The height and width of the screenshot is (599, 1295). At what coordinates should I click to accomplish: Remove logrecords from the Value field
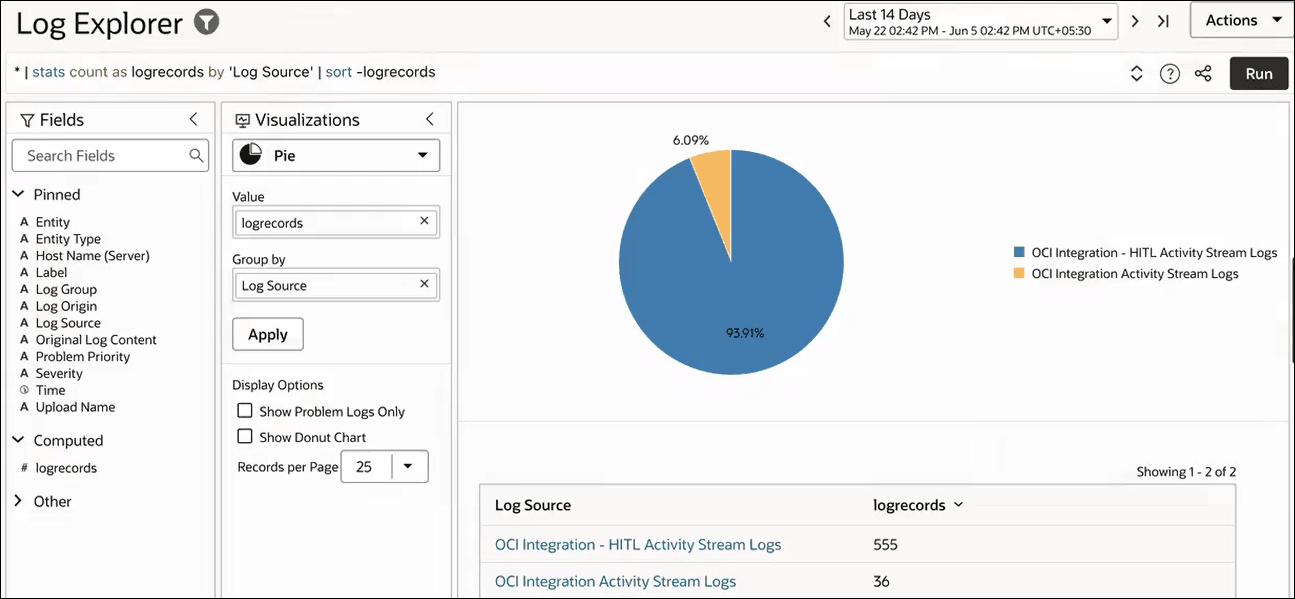pyautogui.click(x=424, y=221)
